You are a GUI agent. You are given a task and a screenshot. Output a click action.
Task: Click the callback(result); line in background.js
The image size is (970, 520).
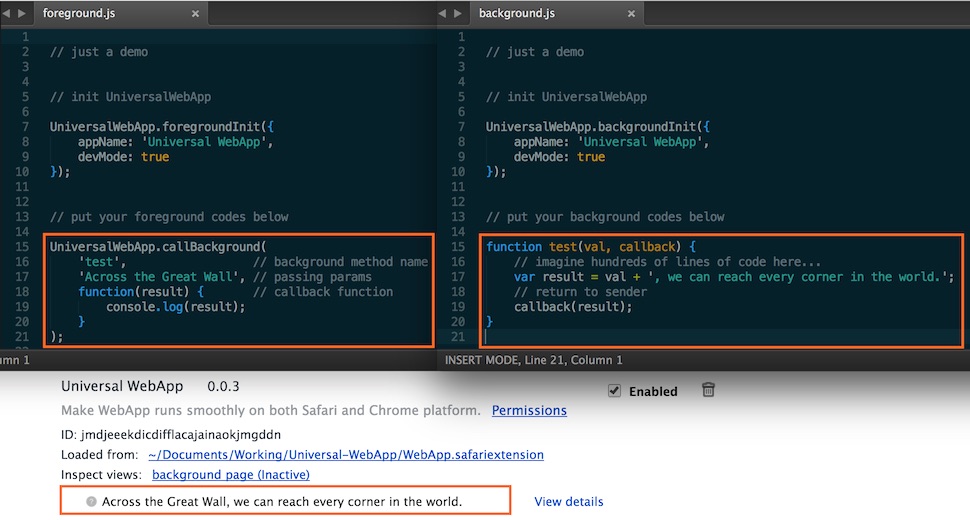pyautogui.click(x=573, y=307)
